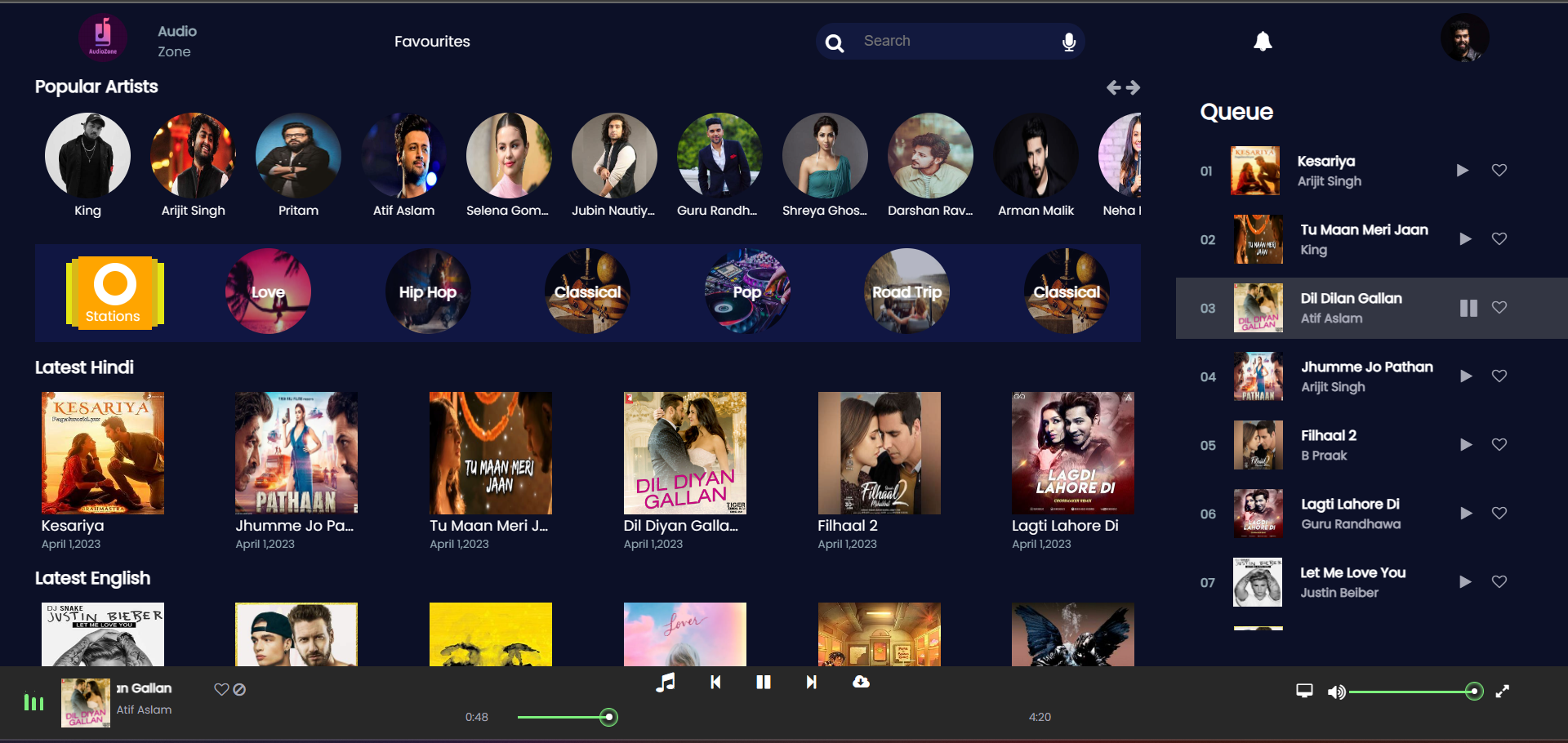Screen dimensions: 1568x743
Task: Click the block icon next to the heart
Action: point(239,690)
